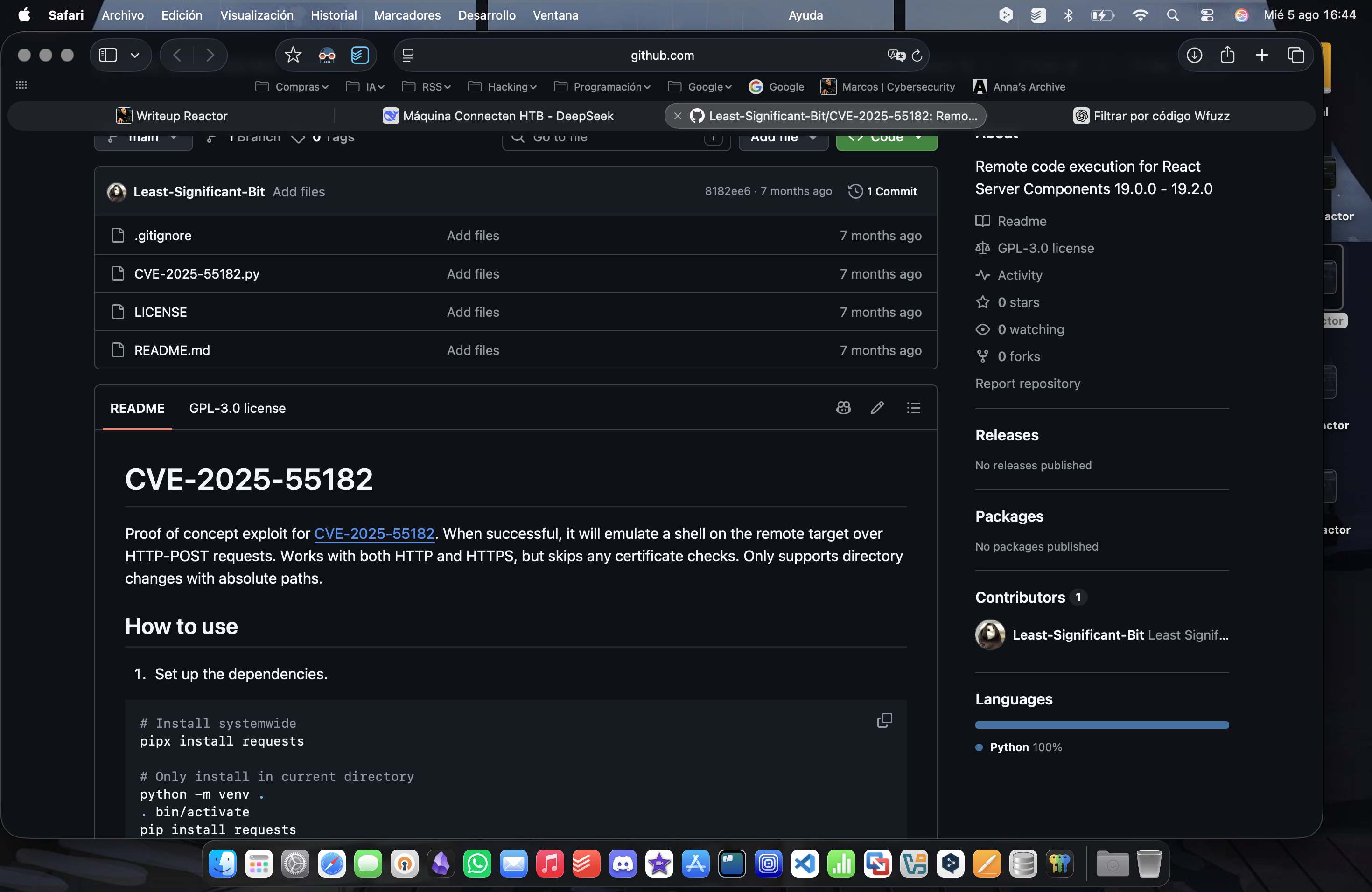Open the Archivo menu
Image resolution: width=1372 pixels, height=892 pixels.
pyautogui.click(x=123, y=15)
